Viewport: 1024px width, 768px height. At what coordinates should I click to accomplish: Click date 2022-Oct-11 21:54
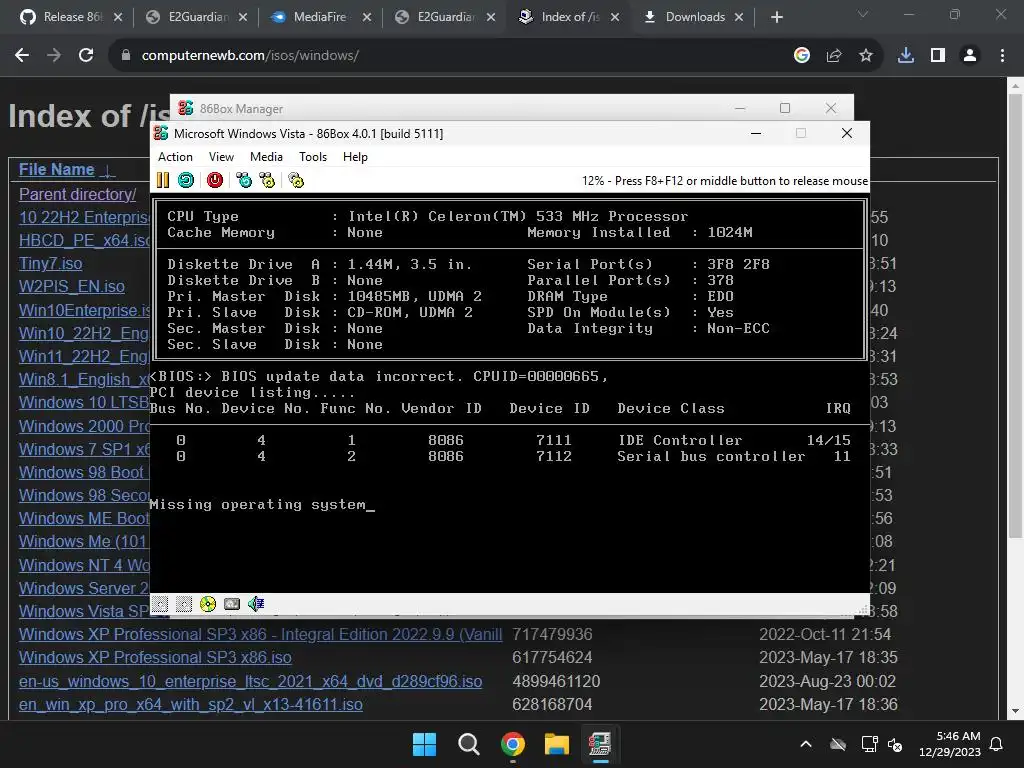click(x=825, y=634)
